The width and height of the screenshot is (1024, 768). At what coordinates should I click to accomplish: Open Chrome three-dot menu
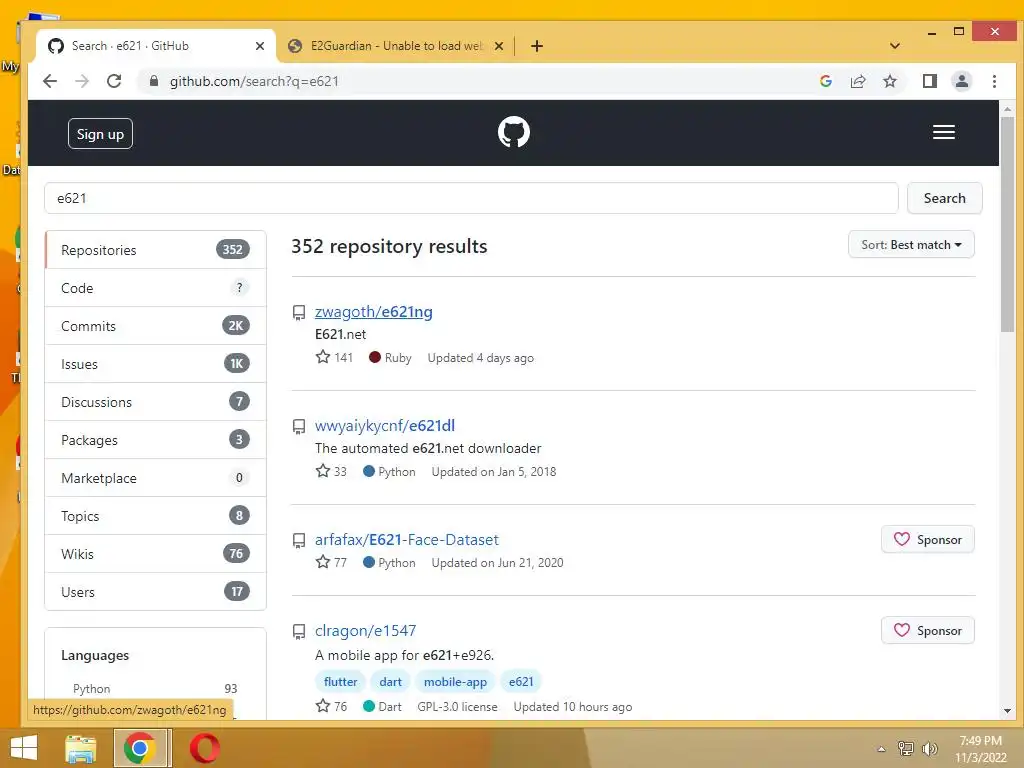click(994, 81)
